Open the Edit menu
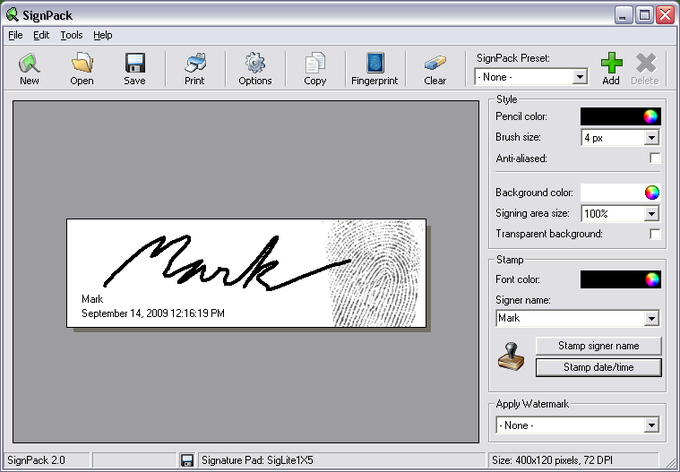 (x=41, y=35)
